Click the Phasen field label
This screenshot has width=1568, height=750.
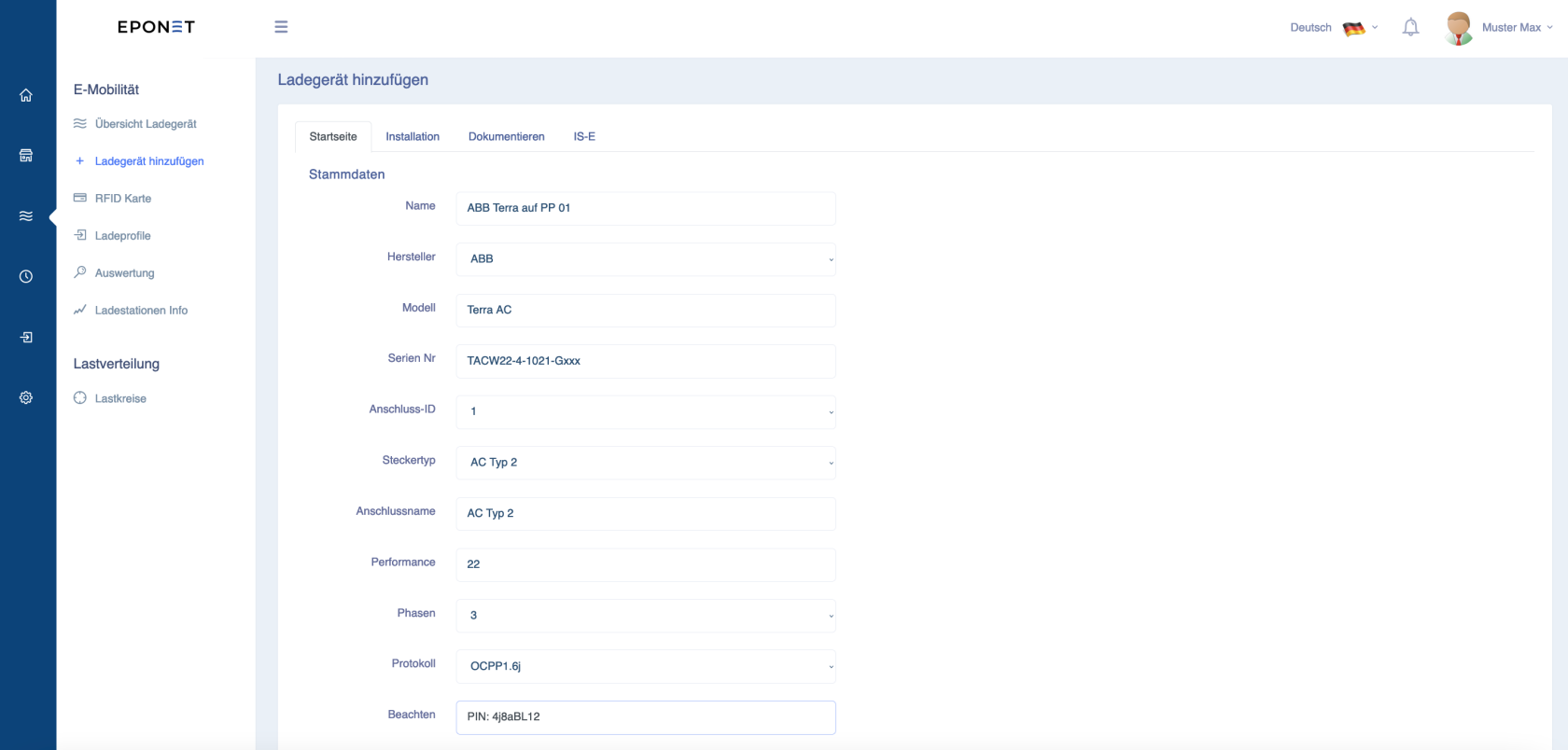416,613
